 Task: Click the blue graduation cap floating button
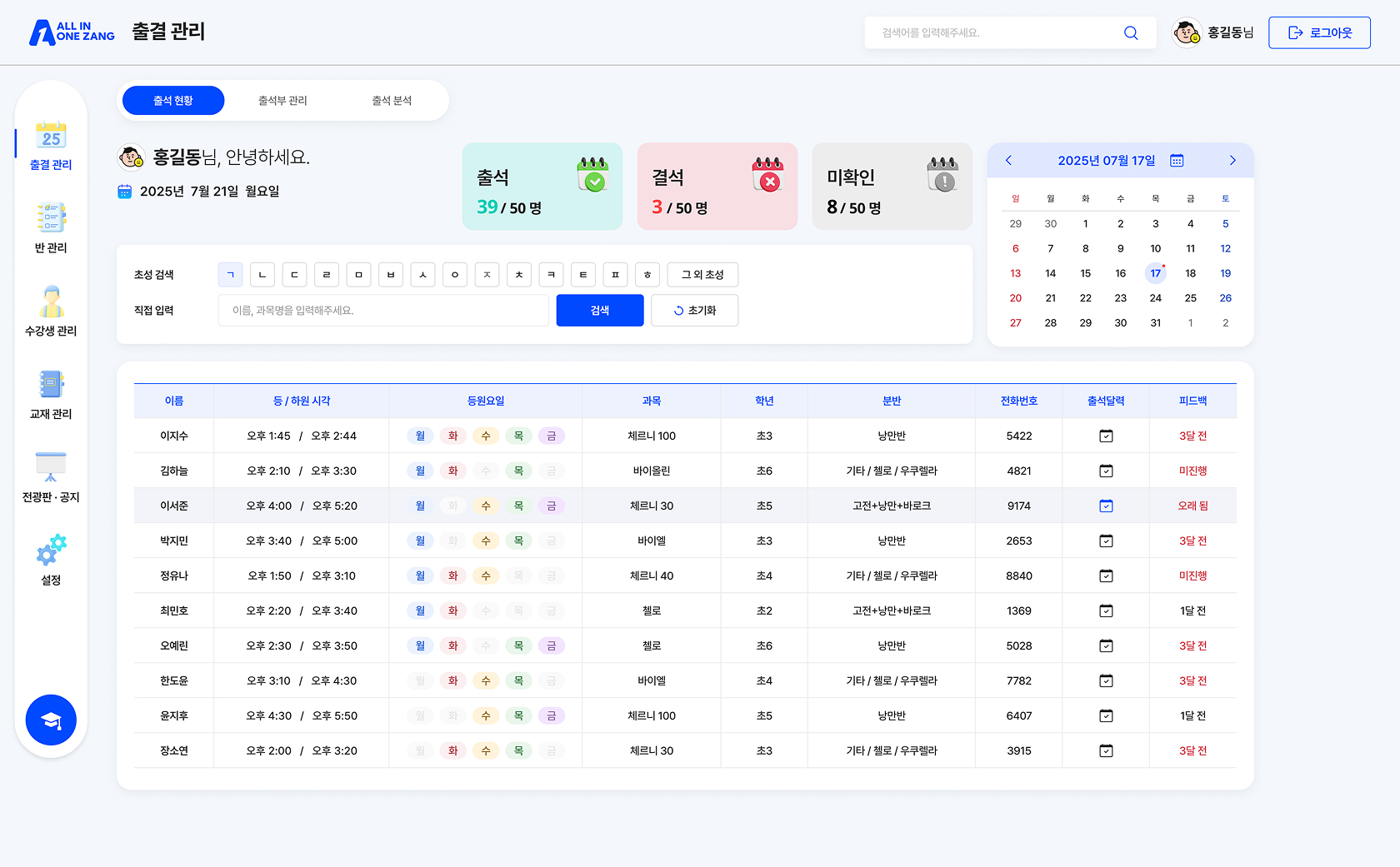click(51, 720)
